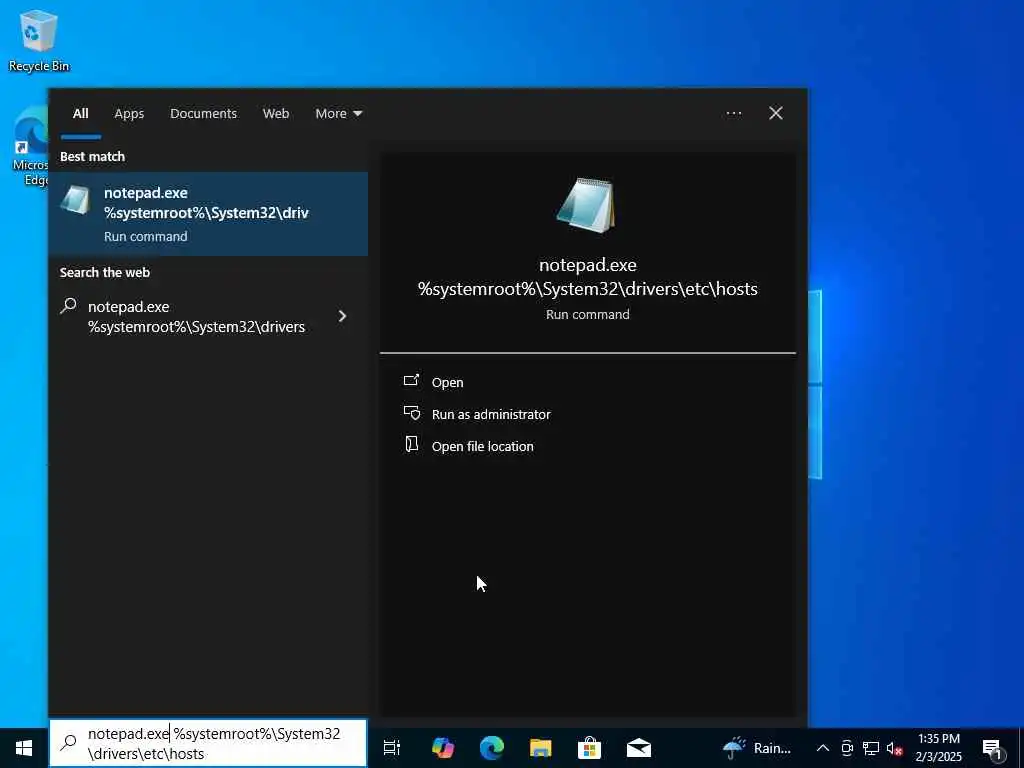The image size is (1024, 768).
Task: Switch to the Documents search tab
Action: click(203, 114)
